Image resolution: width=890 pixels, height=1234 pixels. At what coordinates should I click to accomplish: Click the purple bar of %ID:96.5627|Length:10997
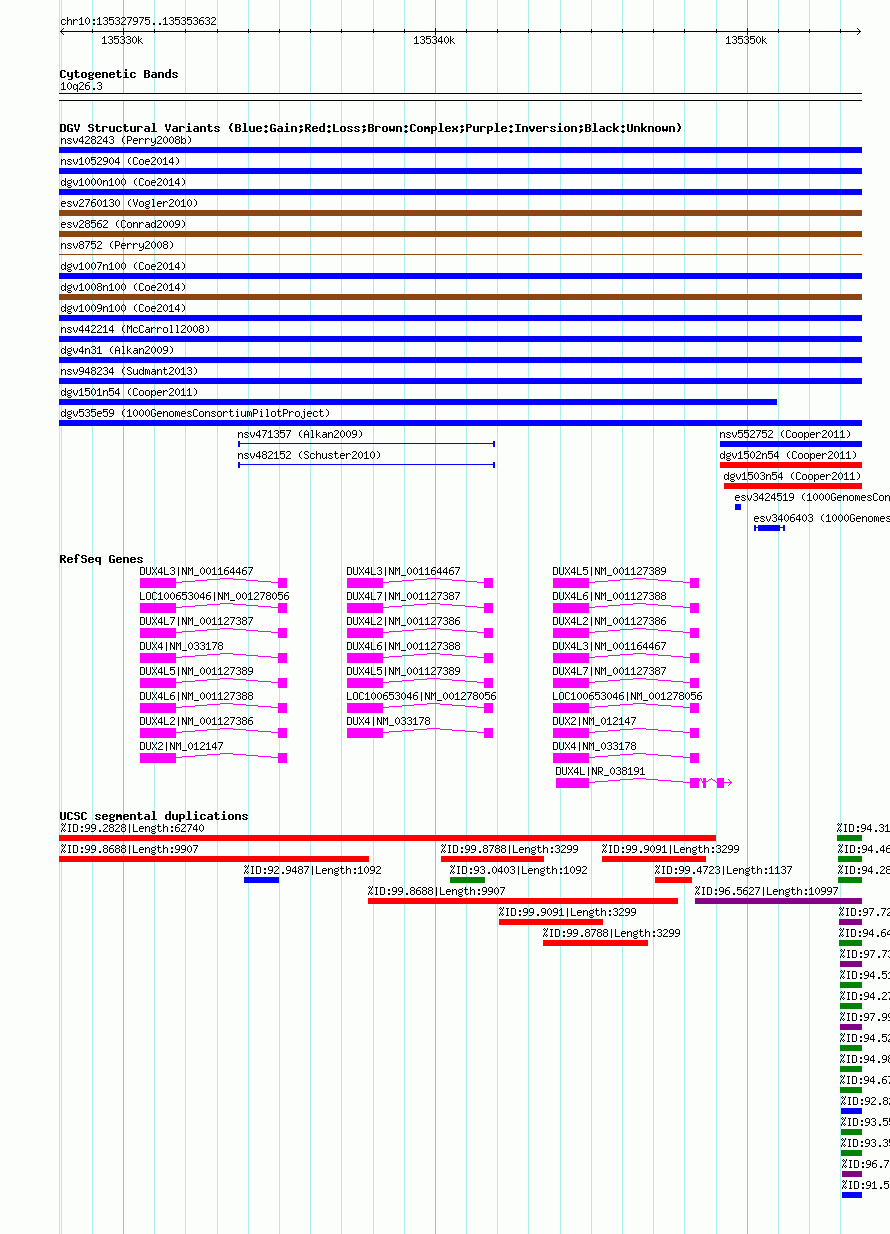(778, 901)
